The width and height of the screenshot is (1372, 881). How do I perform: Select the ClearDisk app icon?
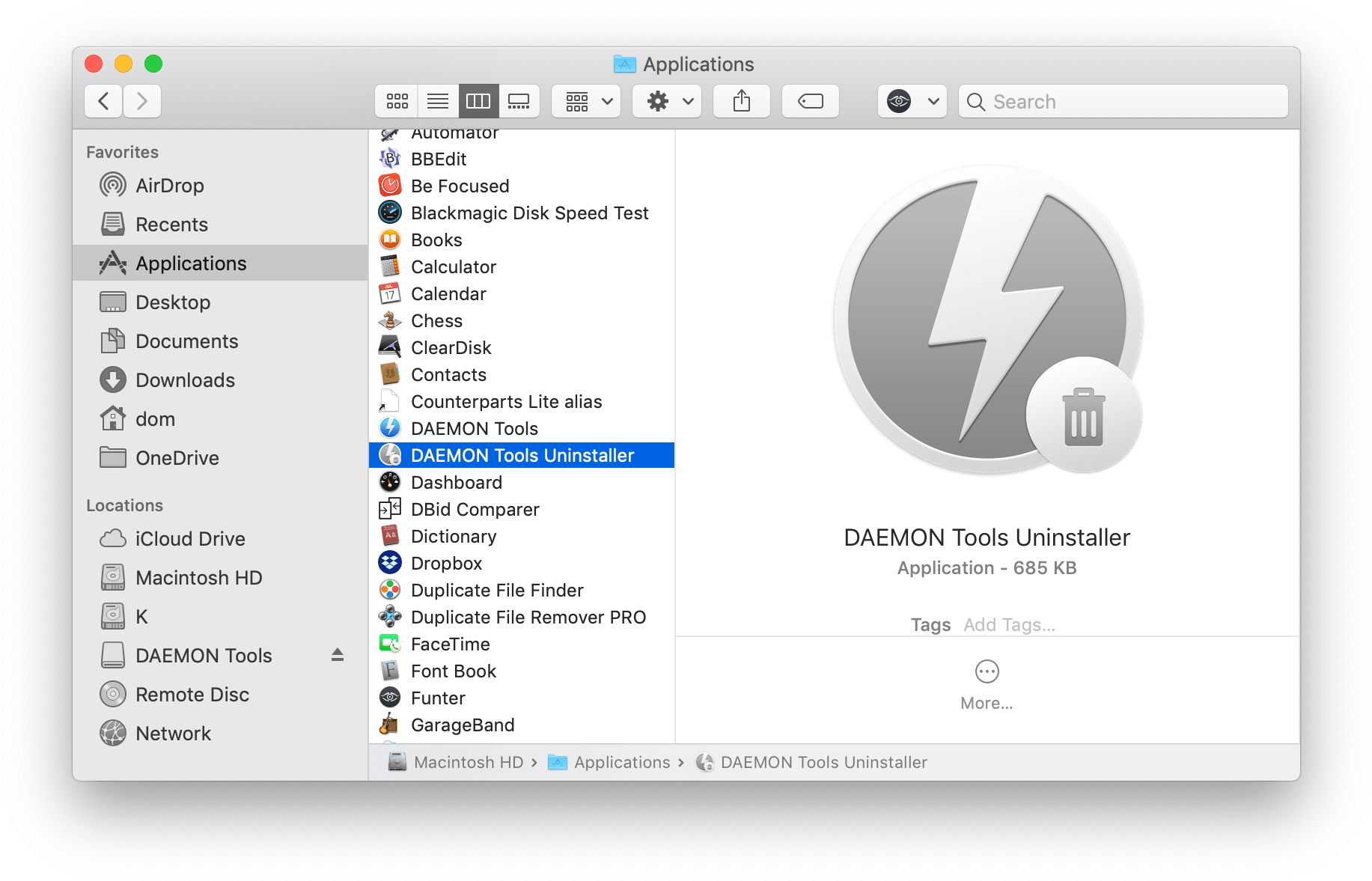tap(390, 347)
